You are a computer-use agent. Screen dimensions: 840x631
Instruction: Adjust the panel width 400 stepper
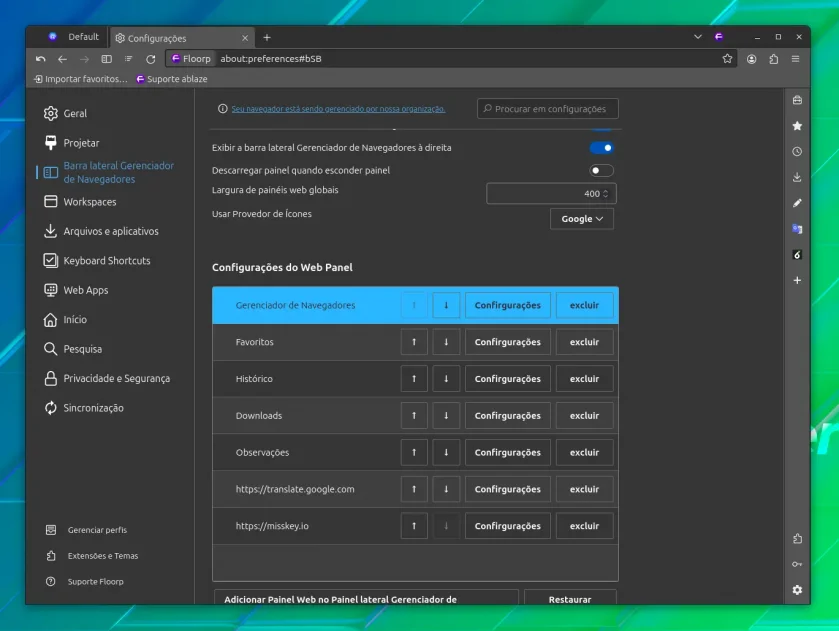tap(605, 194)
